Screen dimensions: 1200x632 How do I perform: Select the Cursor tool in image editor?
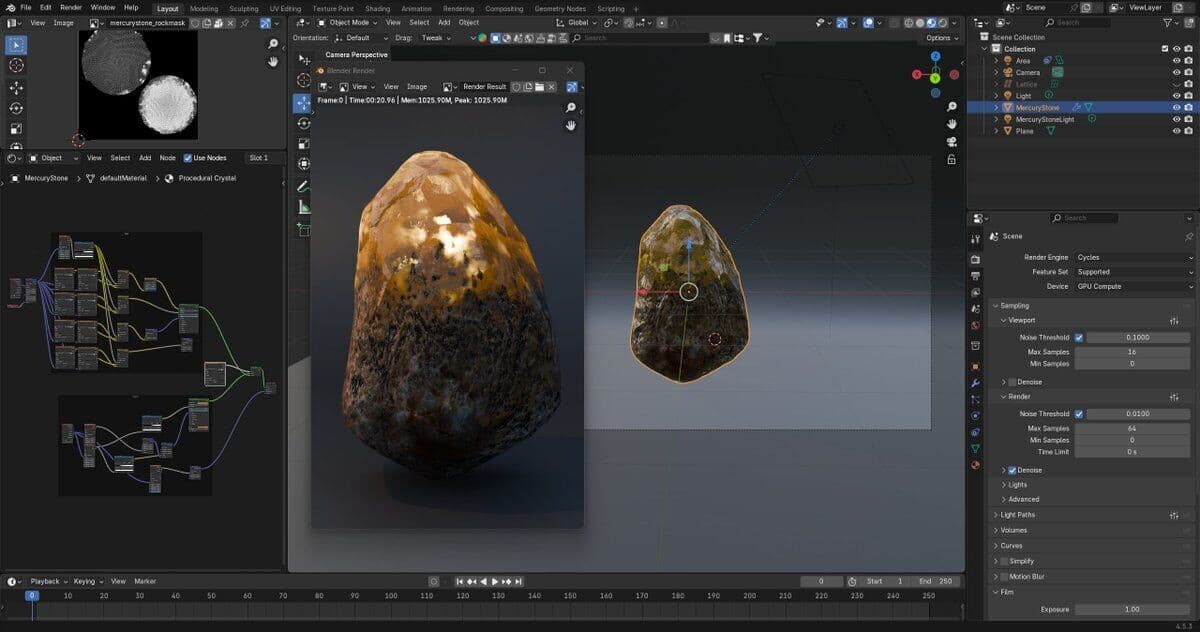click(16, 66)
